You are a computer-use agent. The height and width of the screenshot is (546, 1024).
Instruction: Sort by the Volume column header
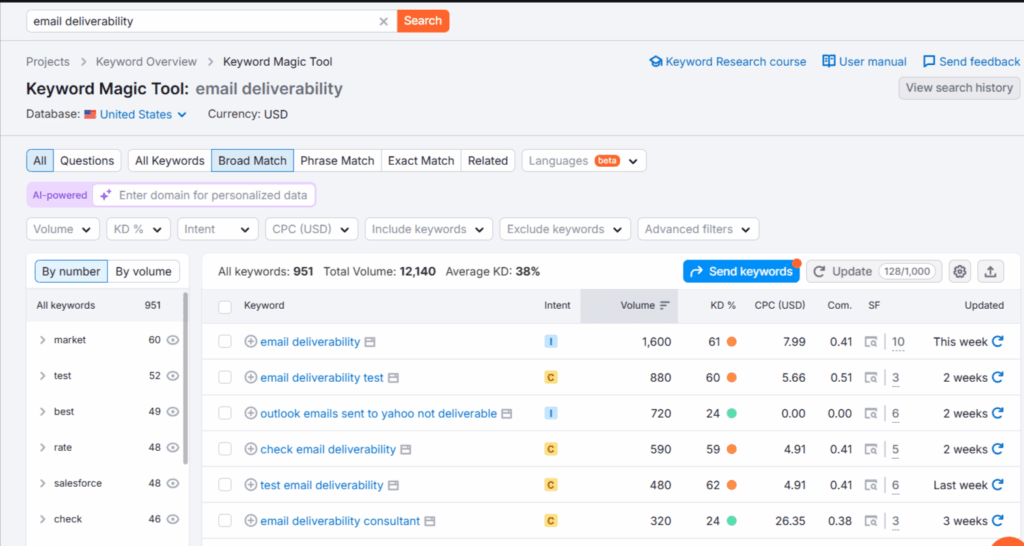629,306
